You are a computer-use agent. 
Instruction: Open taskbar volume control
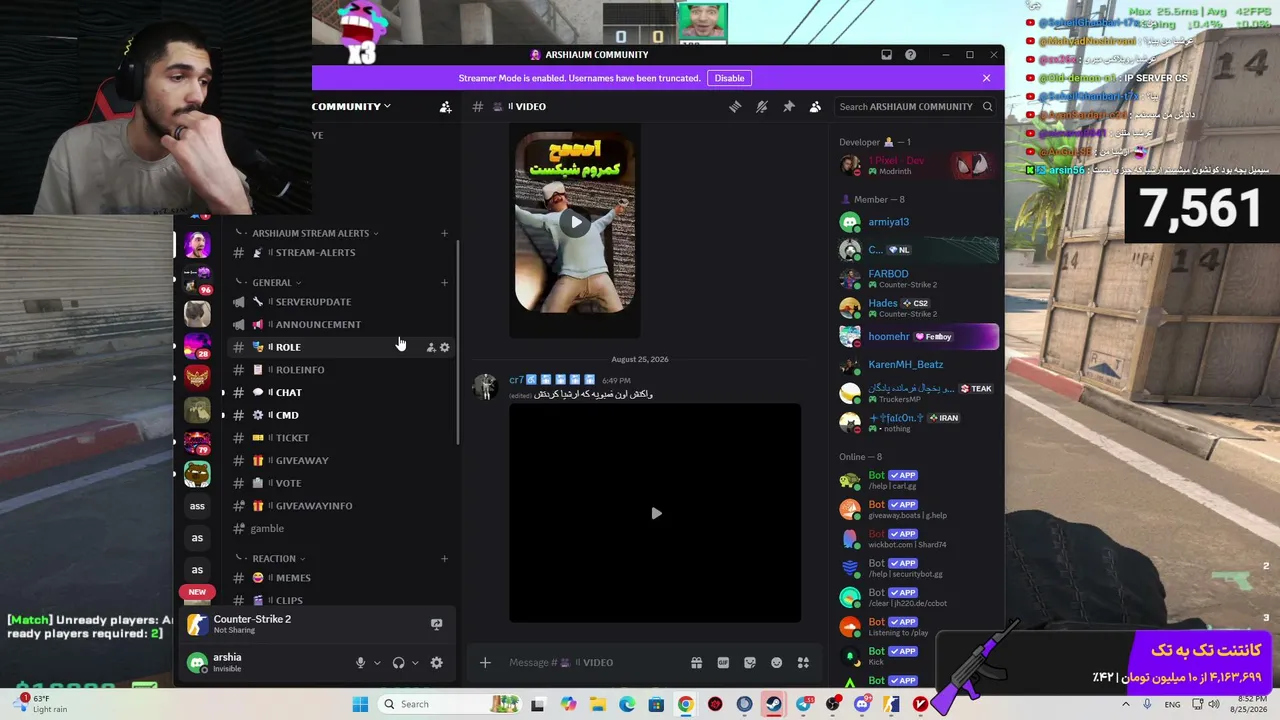point(1213,704)
